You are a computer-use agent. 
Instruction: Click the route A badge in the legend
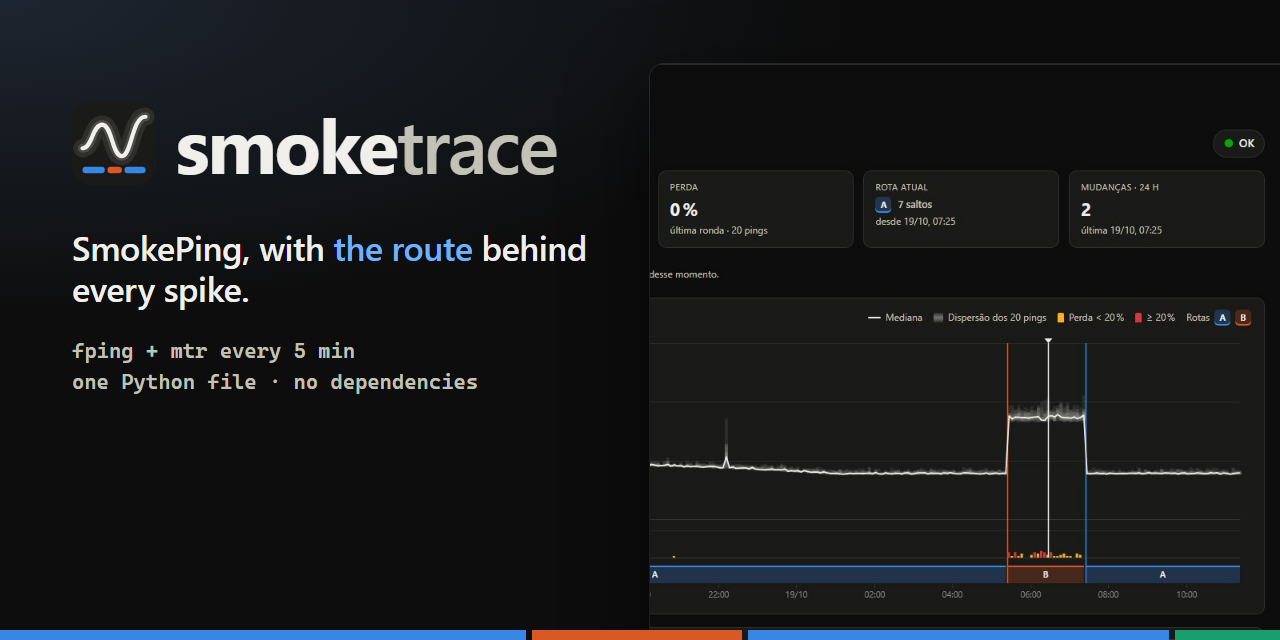point(1222,318)
